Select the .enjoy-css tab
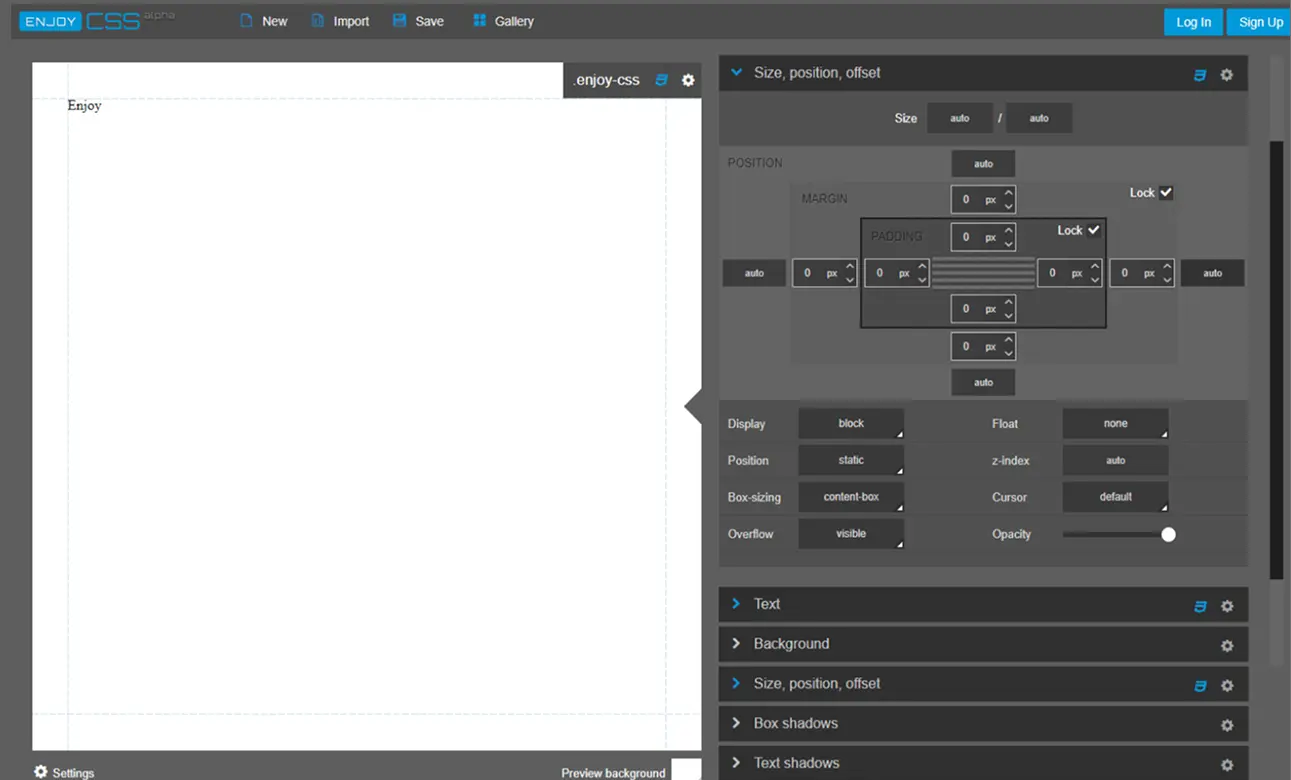Viewport: 1291px width, 780px height. (607, 80)
